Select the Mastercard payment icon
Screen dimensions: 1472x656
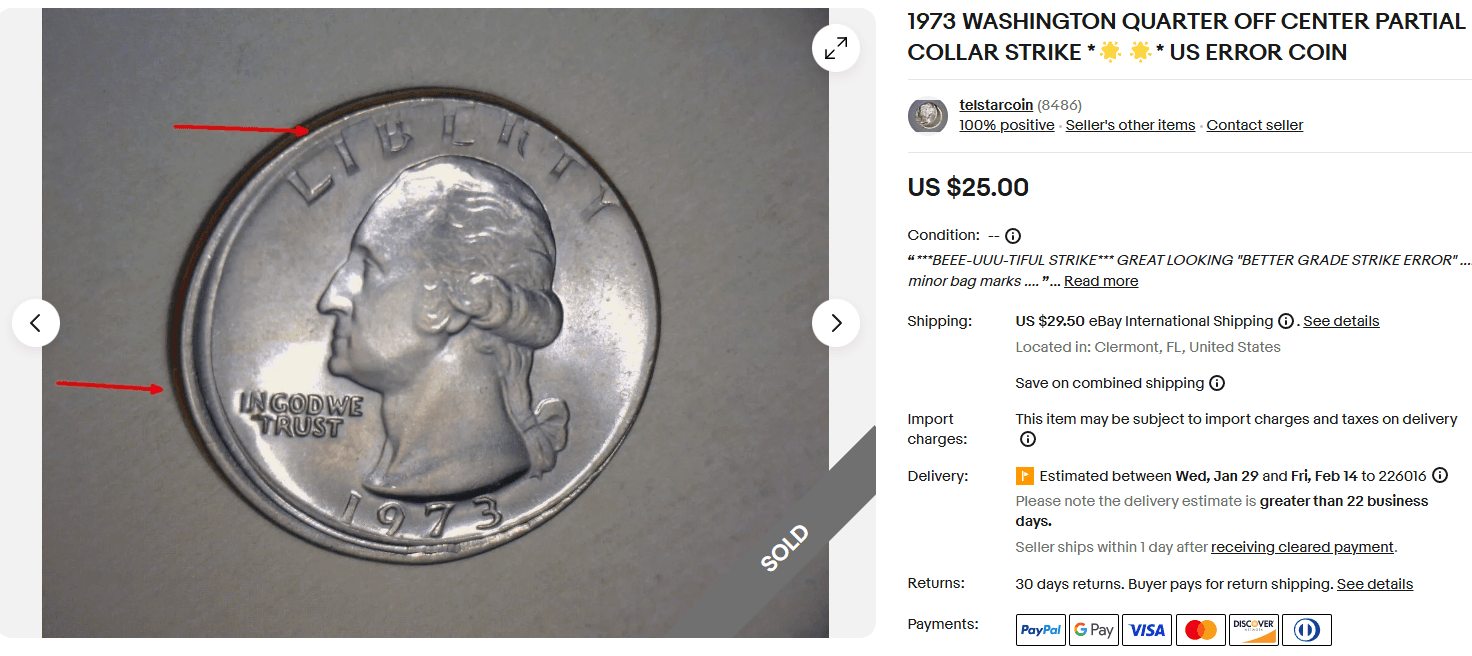1200,629
